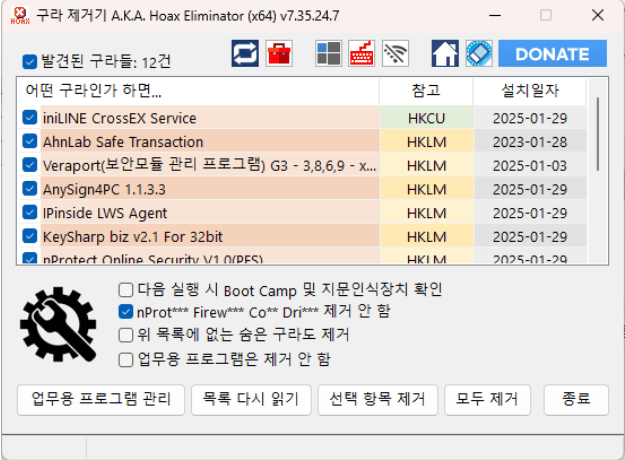The height and width of the screenshot is (460, 625).
Task: Sort list by '설치일자' column header
Action: (530, 91)
